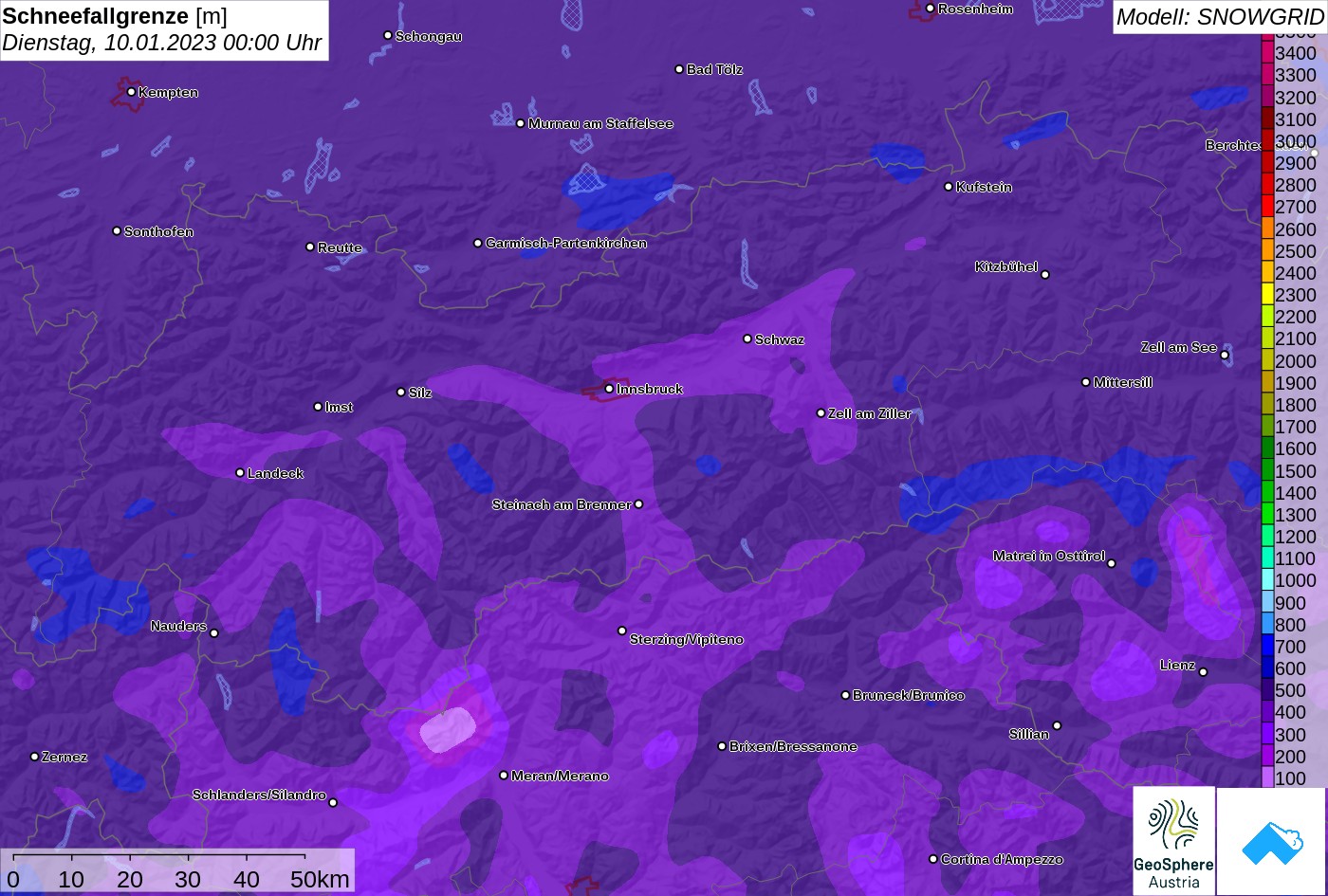
Task: Pick the 1500 m green legend swatch
Action: pos(1267,470)
